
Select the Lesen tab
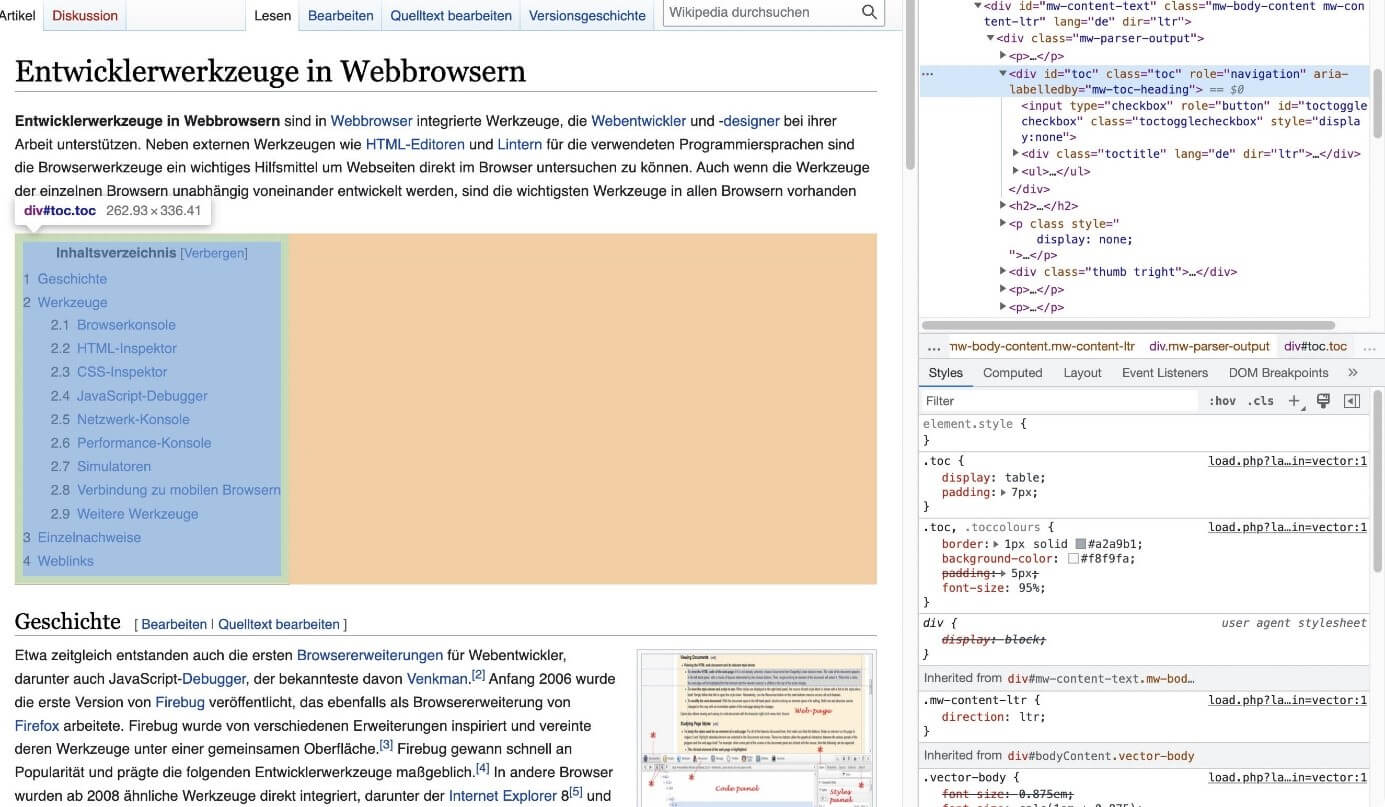272,15
